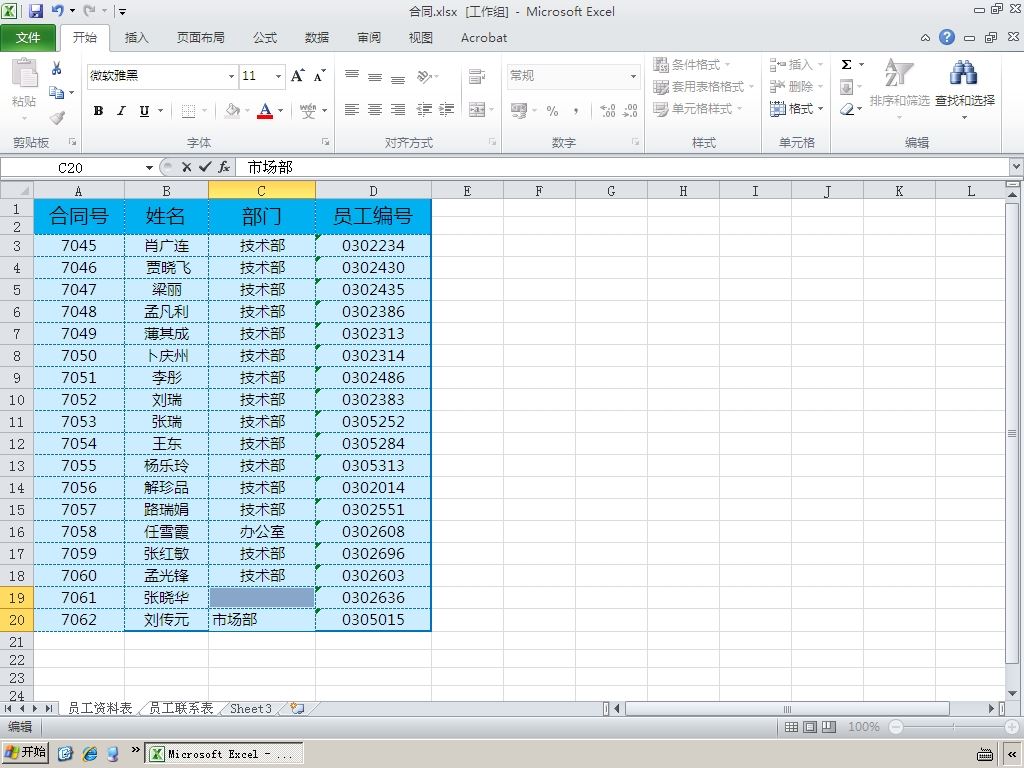
Task: Click the Save icon in quick access toolbar
Action: point(35,10)
